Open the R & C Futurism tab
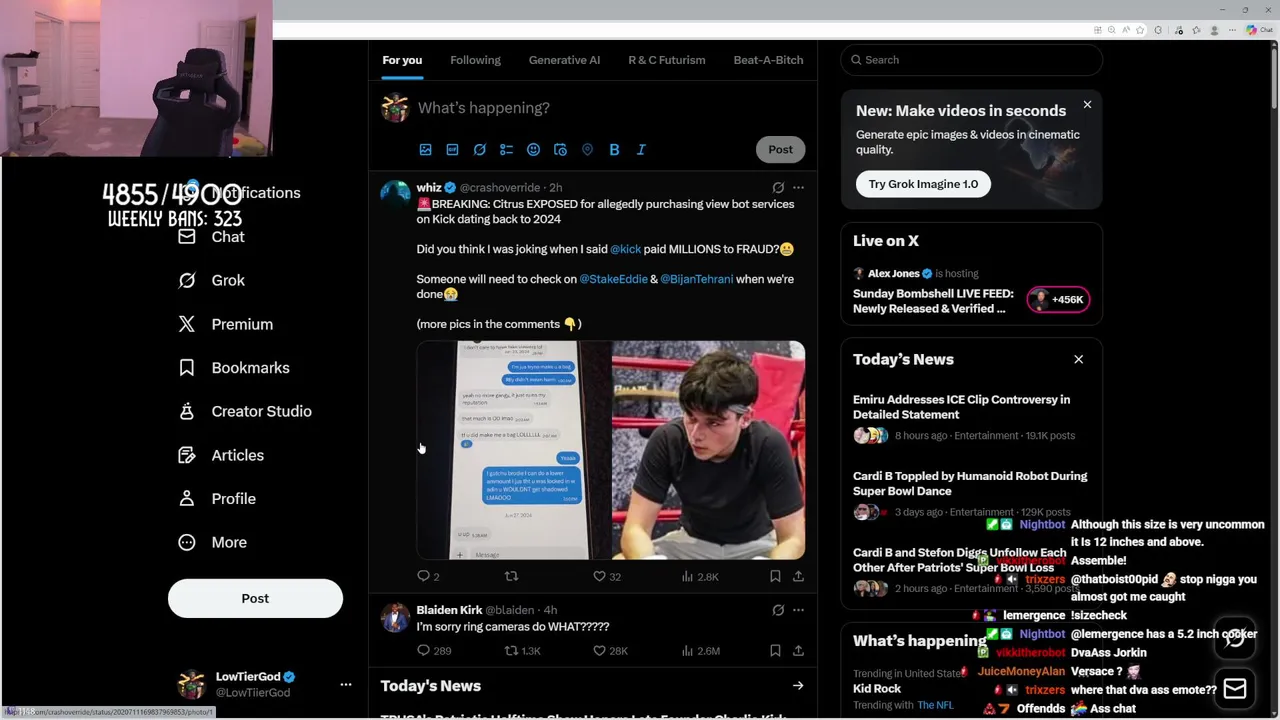Viewport: 1280px width, 720px height. (666, 60)
